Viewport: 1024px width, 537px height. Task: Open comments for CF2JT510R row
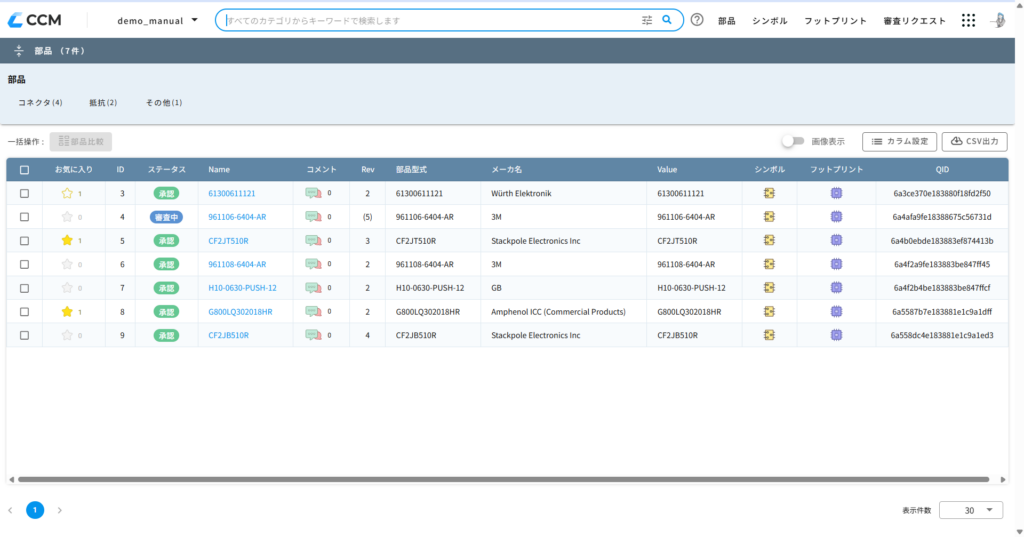pyautogui.click(x=313, y=240)
